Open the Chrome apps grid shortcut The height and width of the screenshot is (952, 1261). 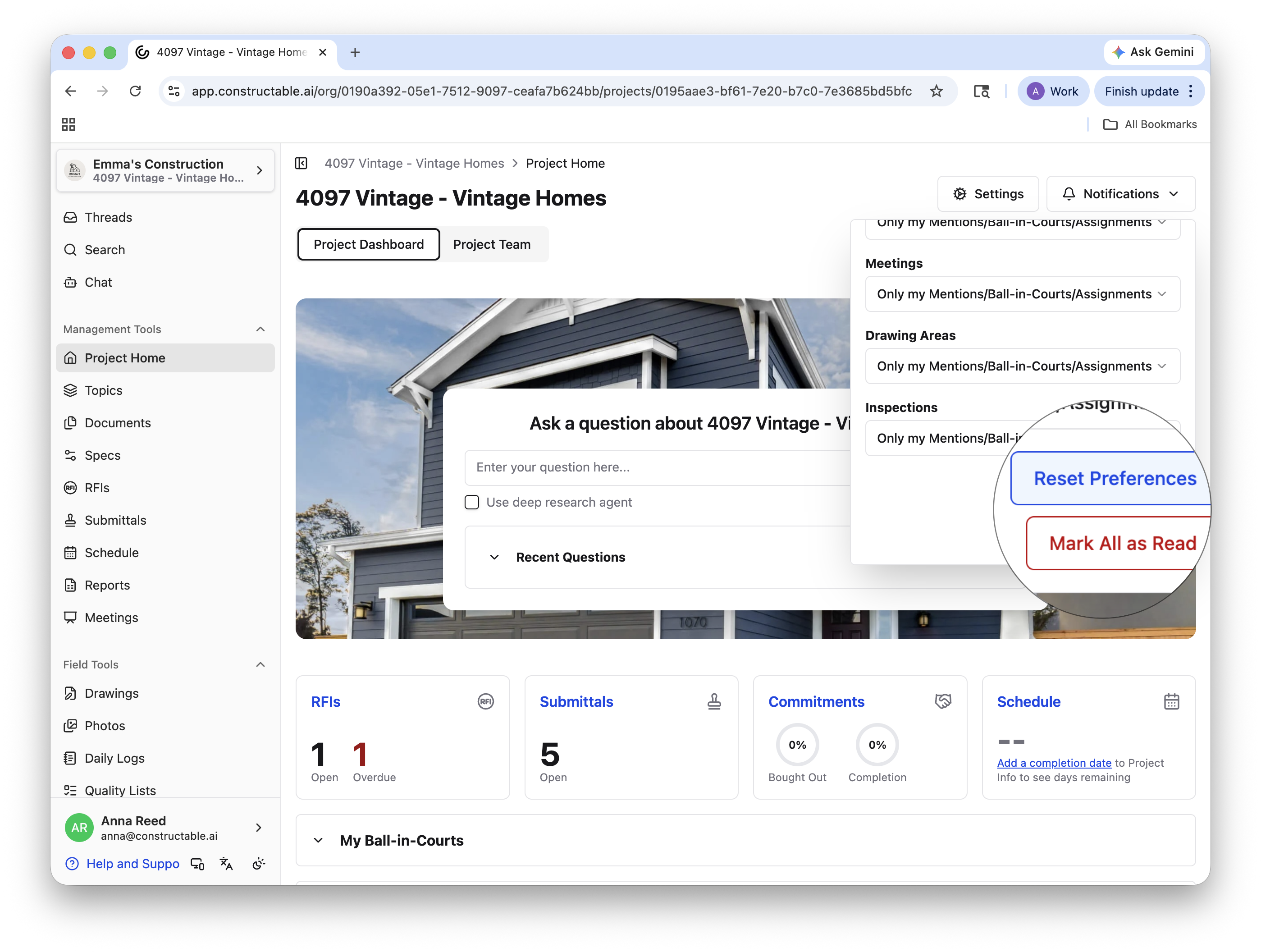click(x=69, y=124)
